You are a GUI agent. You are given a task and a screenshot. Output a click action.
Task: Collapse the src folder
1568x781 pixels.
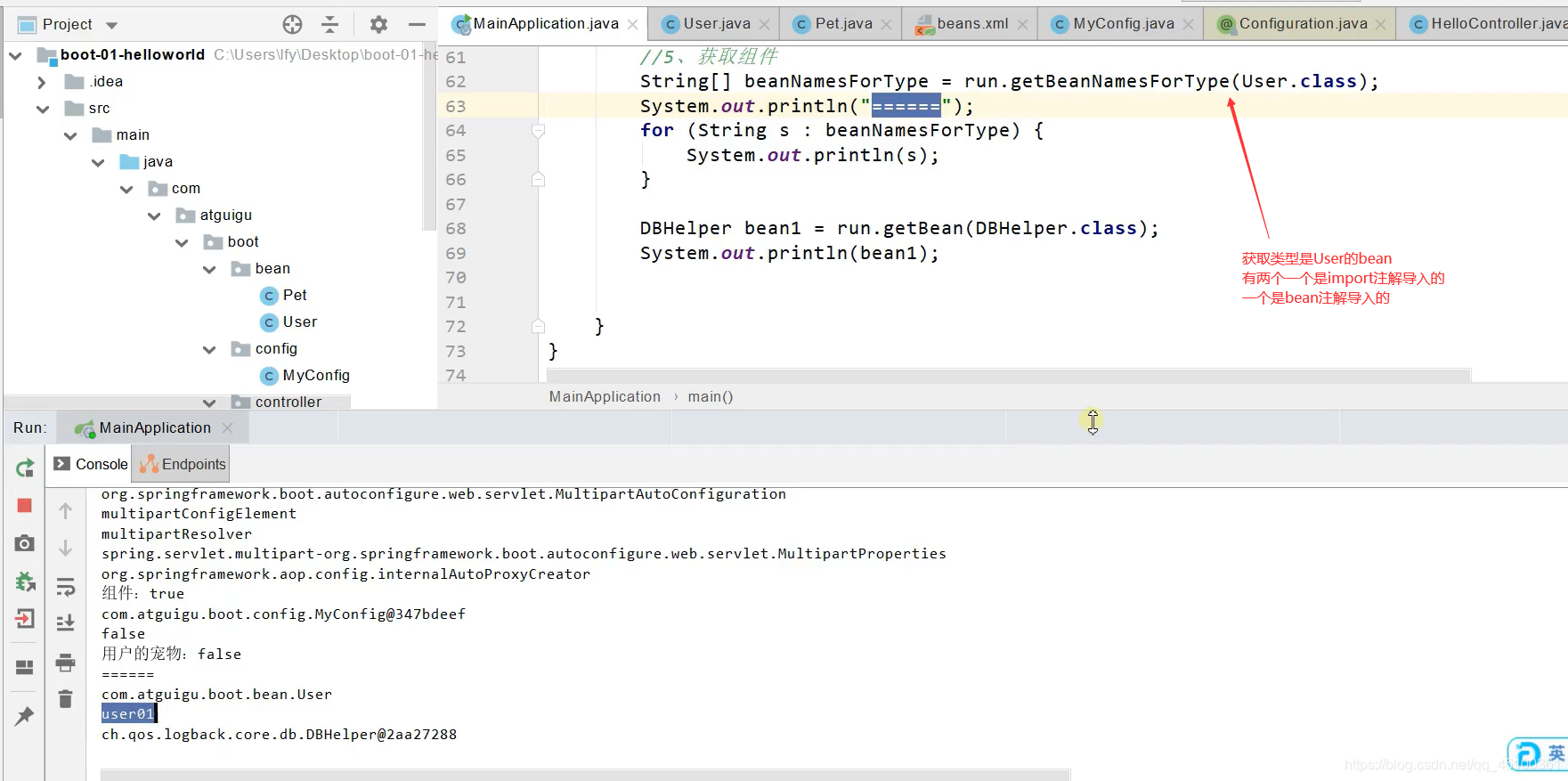(42, 109)
